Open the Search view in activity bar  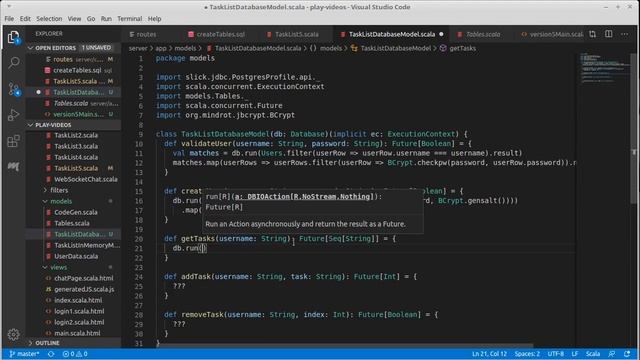[13, 62]
